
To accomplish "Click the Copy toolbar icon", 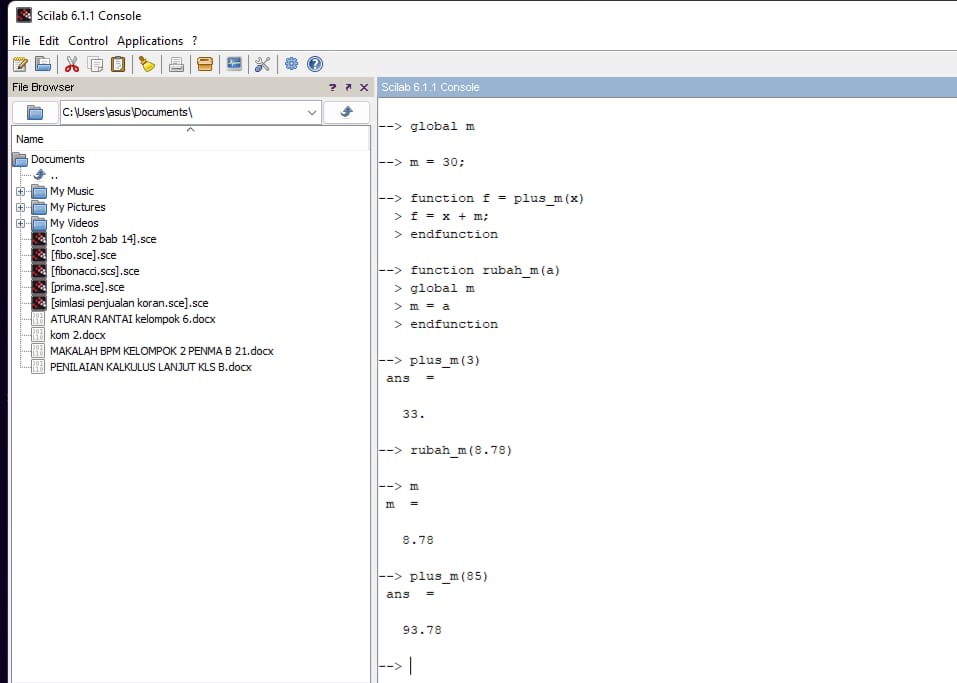I will click(x=95, y=64).
